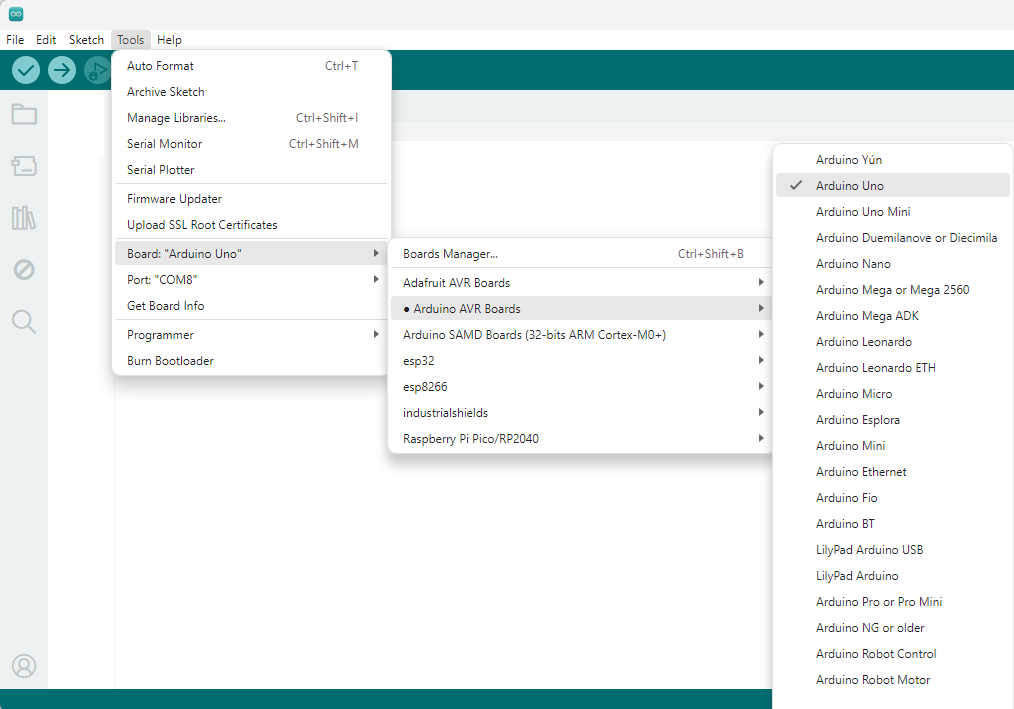1014x709 pixels.
Task: Open Boards Manager... entry
Action: 581,254
